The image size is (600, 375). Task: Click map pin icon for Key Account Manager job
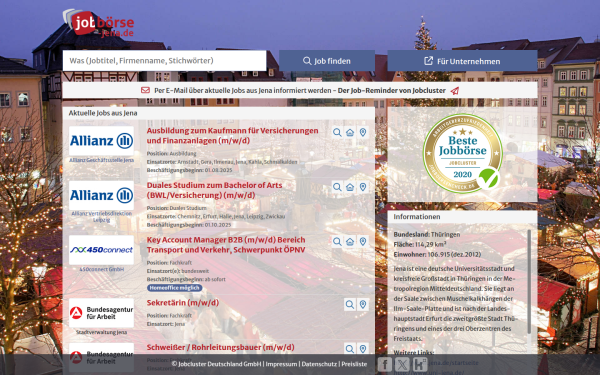[x=363, y=241]
